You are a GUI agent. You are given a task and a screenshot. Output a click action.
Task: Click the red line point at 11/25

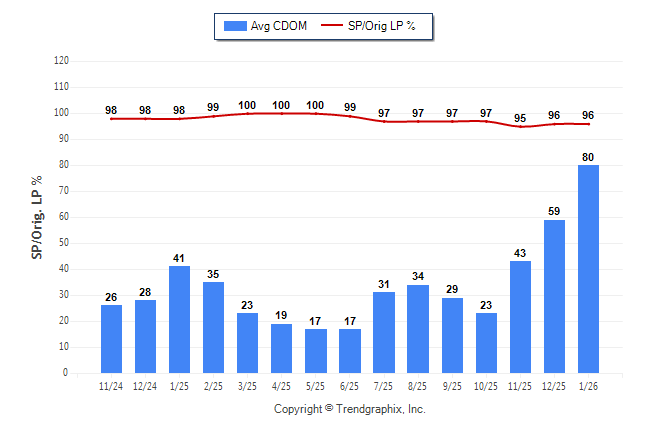520,127
